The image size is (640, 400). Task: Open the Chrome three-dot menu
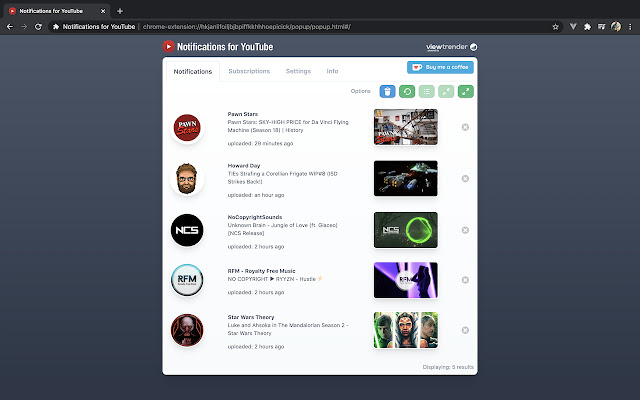pos(630,27)
